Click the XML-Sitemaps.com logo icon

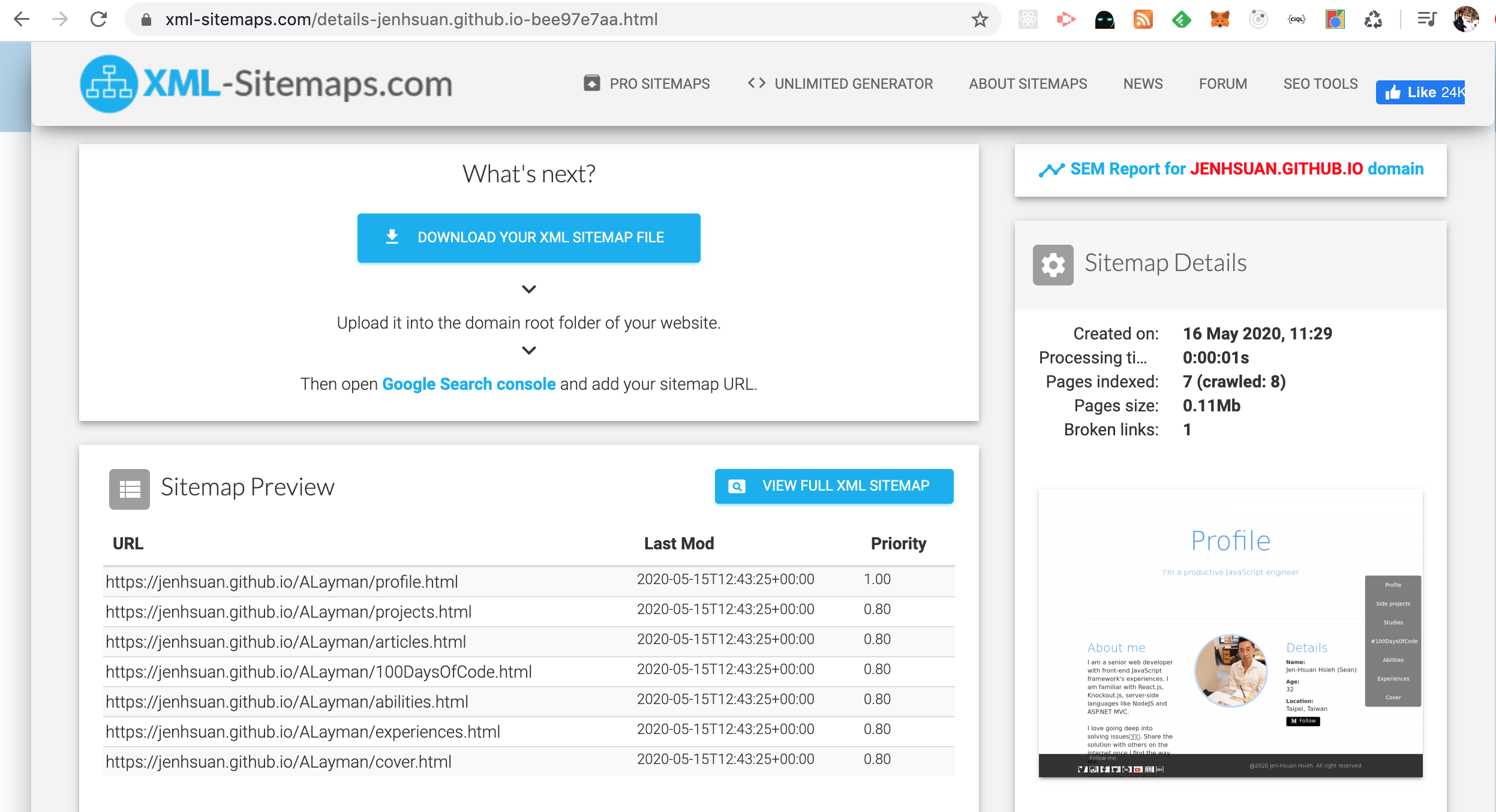[109, 84]
